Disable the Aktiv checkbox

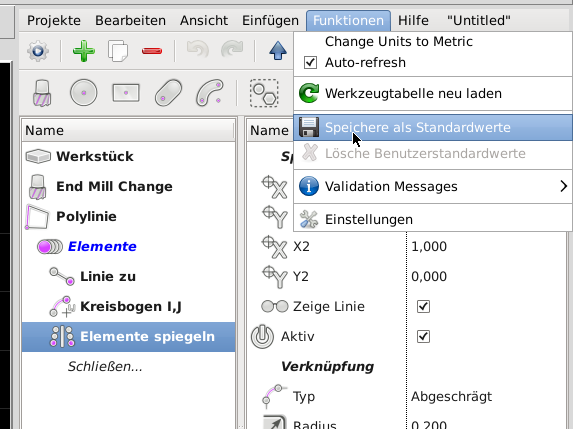pos(423,336)
